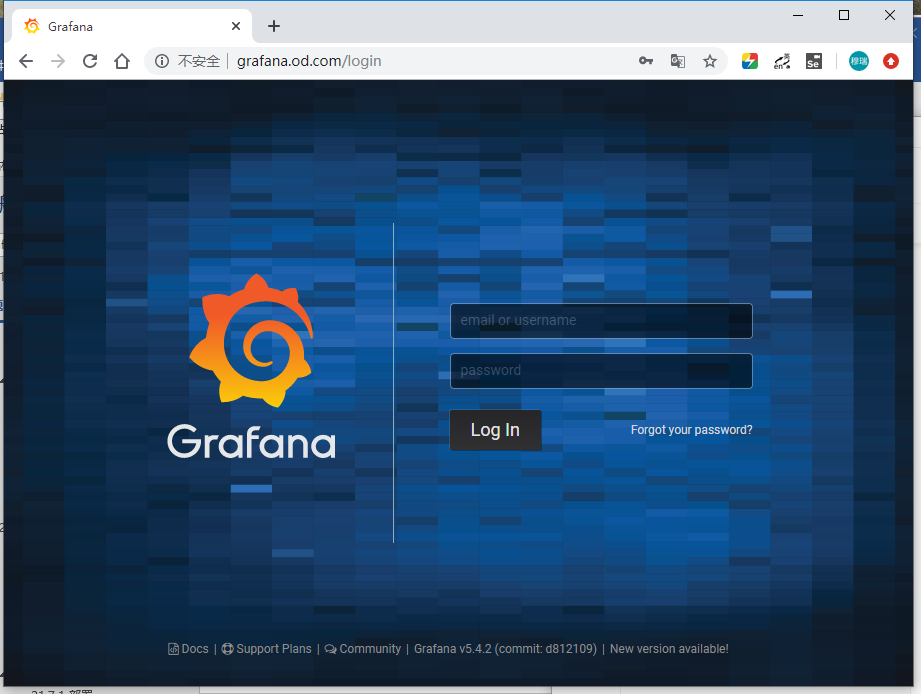Open the en translation extension icon

(x=782, y=61)
